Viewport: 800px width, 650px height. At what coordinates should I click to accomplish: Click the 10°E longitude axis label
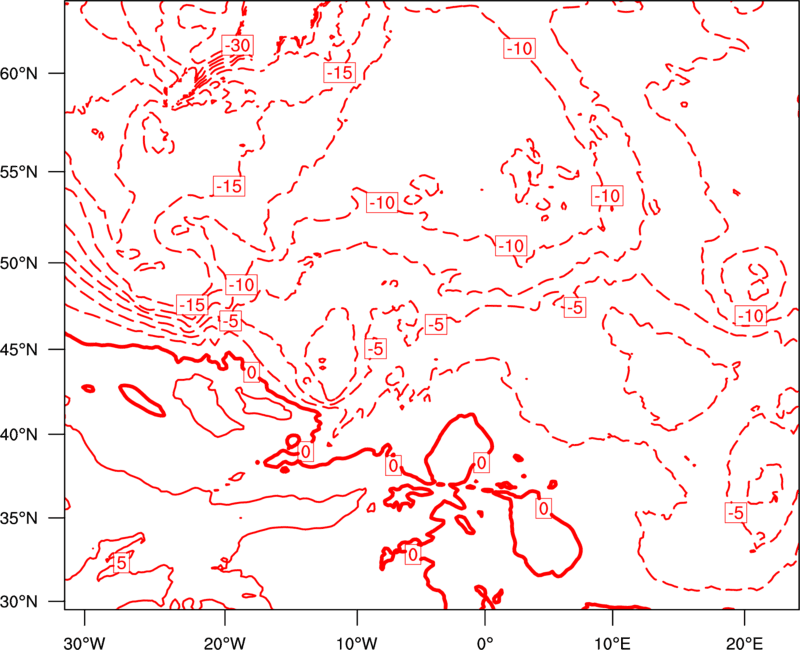click(x=612, y=642)
